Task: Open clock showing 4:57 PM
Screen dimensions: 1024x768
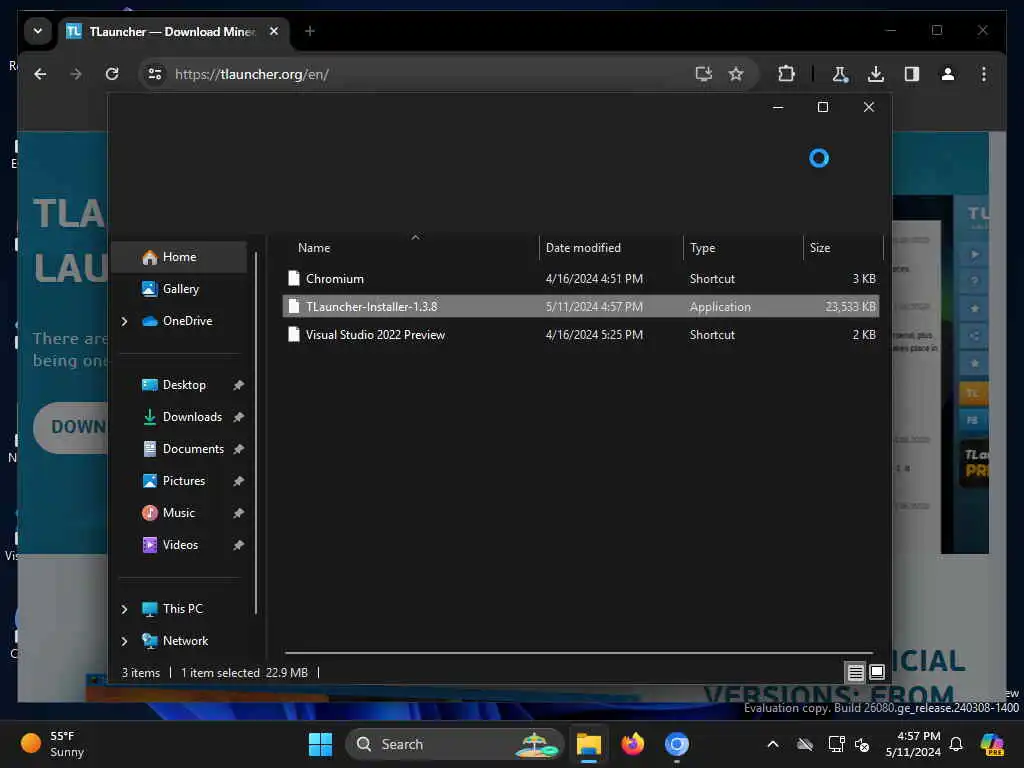Action: pos(912,744)
